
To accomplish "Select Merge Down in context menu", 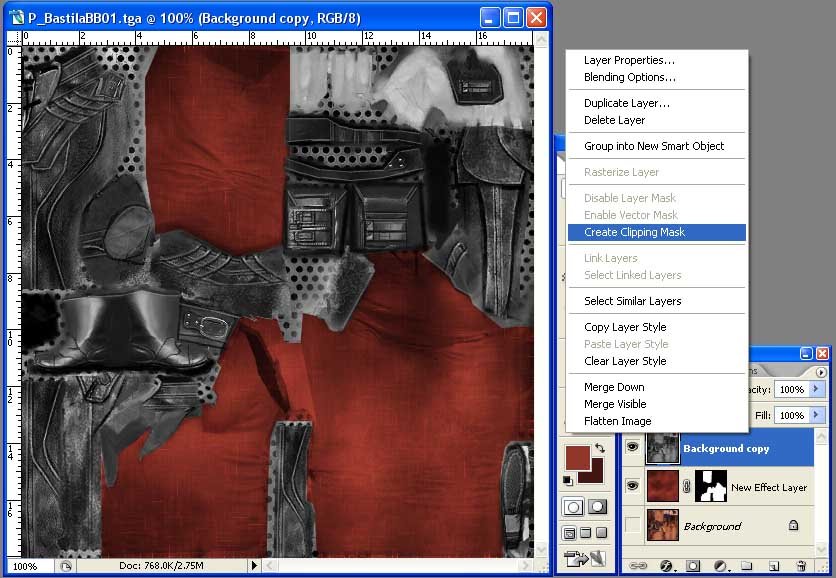I will point(614,387).
